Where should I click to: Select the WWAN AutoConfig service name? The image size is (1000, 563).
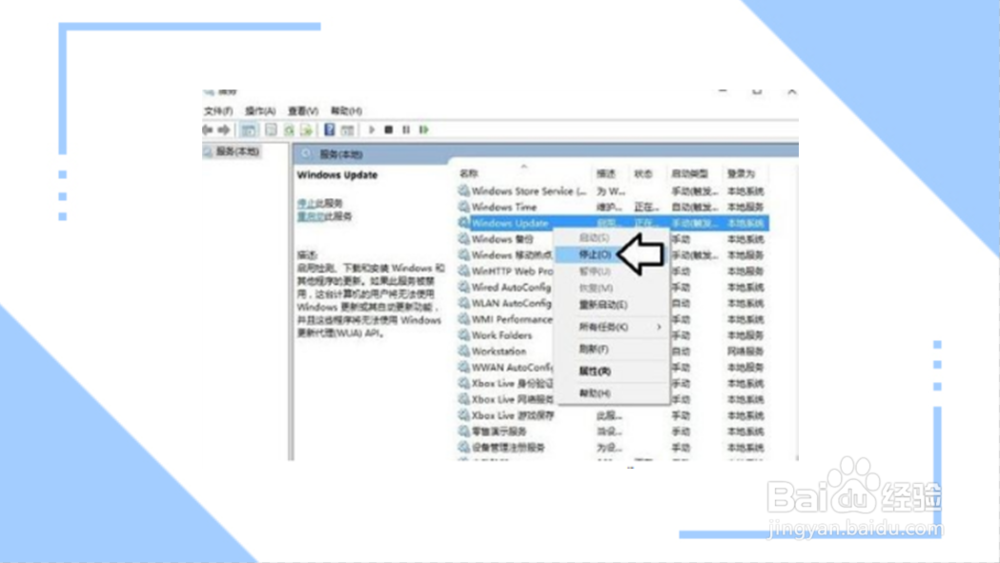[512, 367]
